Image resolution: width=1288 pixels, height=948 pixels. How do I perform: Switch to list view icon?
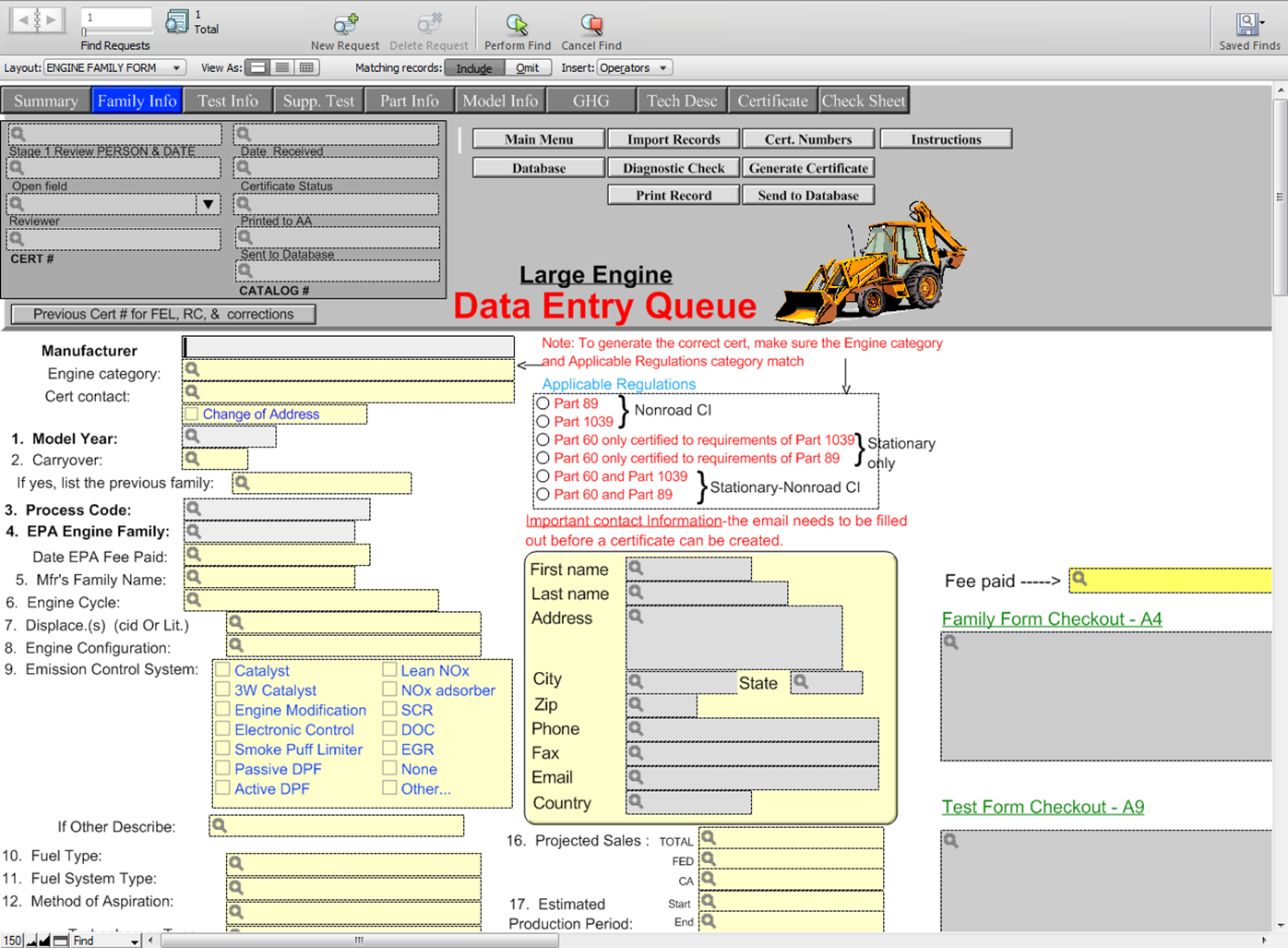282,67
